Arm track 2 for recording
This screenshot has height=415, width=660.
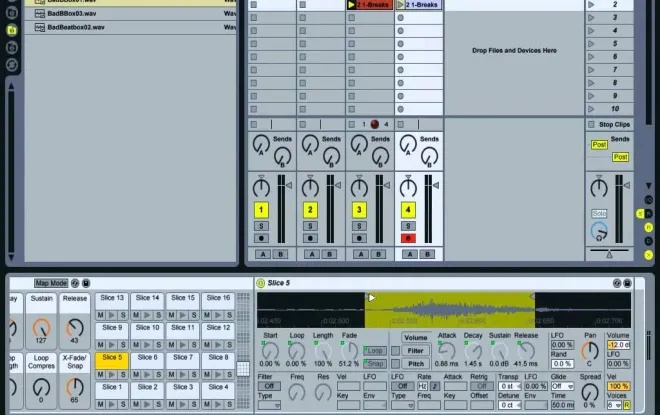pos(310,238)
